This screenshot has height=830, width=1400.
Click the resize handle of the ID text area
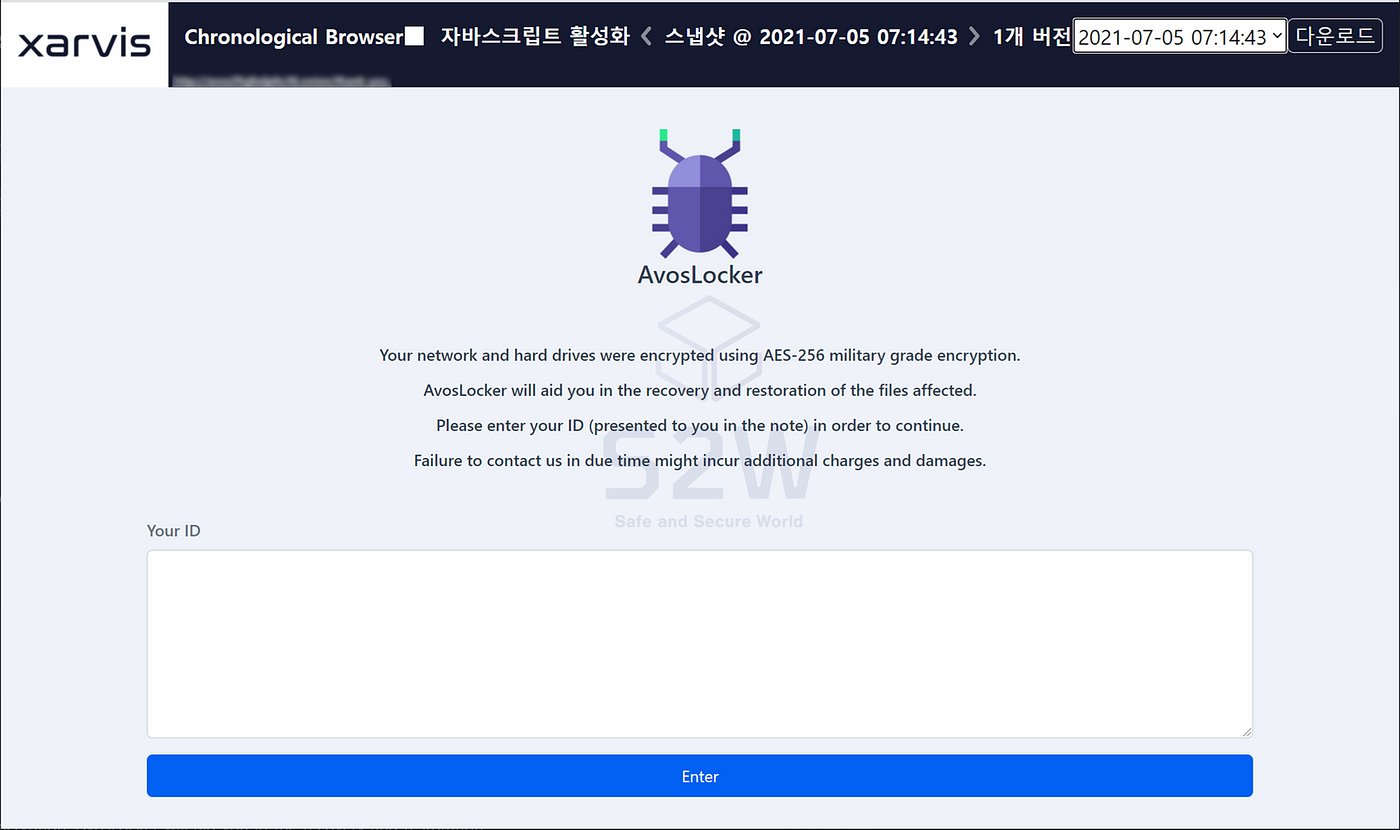1246,731
